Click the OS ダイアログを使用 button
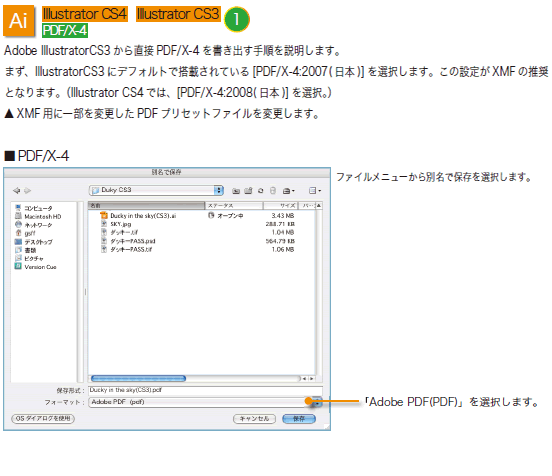The image size is (552, 476). click(x=43, y=419)
